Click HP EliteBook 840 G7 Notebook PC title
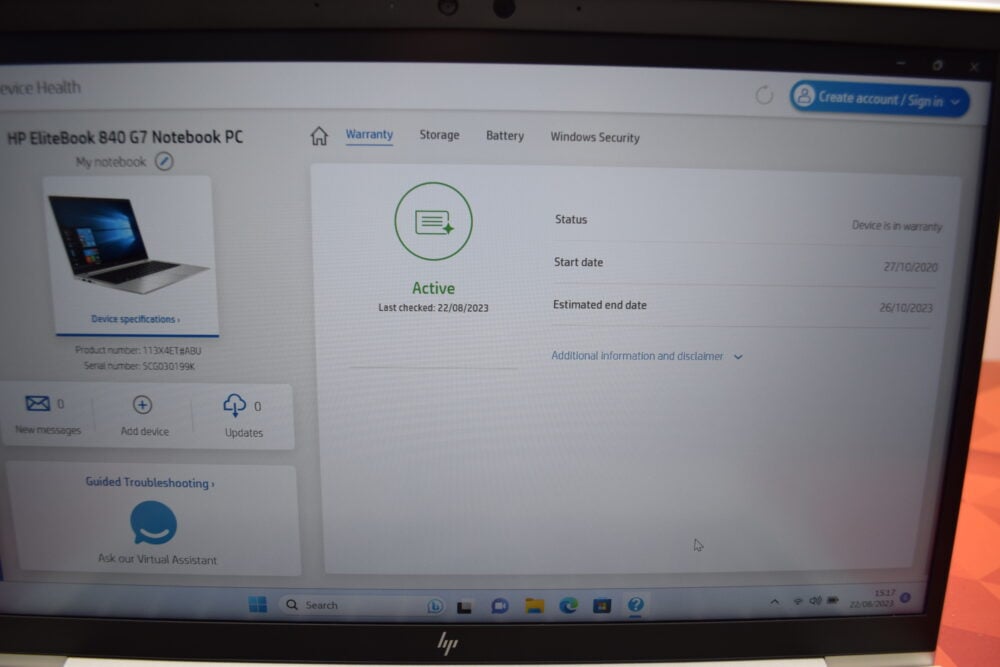 125,137
